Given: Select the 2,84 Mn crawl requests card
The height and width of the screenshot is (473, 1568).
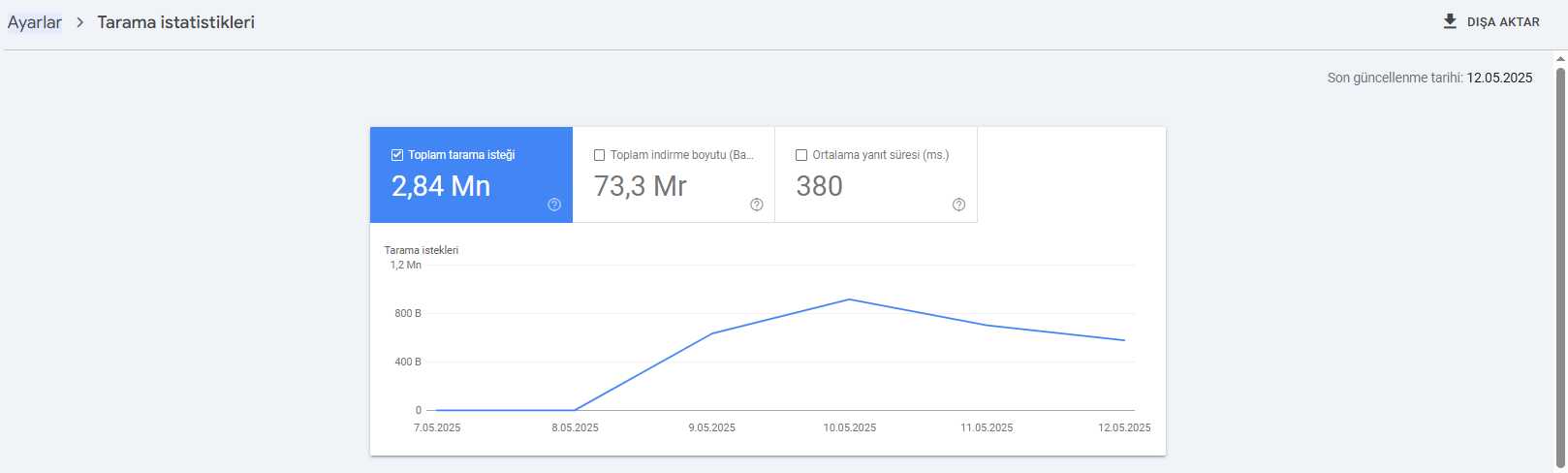Looking at the screenshot, I should pos(471,174).
